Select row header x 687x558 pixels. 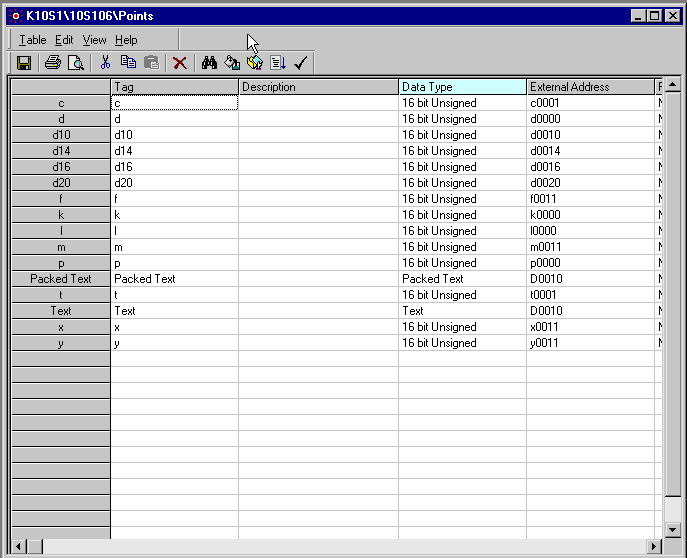click(61, 327)
